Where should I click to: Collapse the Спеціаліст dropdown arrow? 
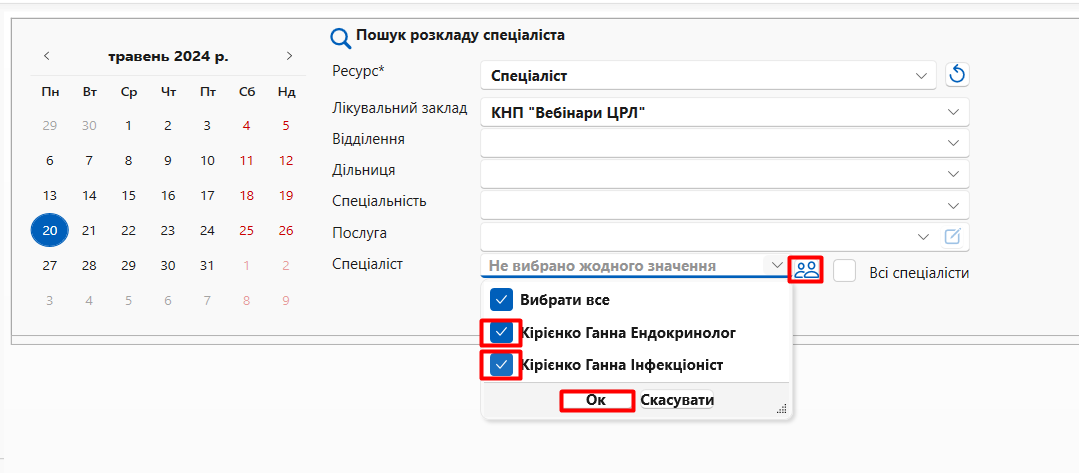click(x=776, y=265)
